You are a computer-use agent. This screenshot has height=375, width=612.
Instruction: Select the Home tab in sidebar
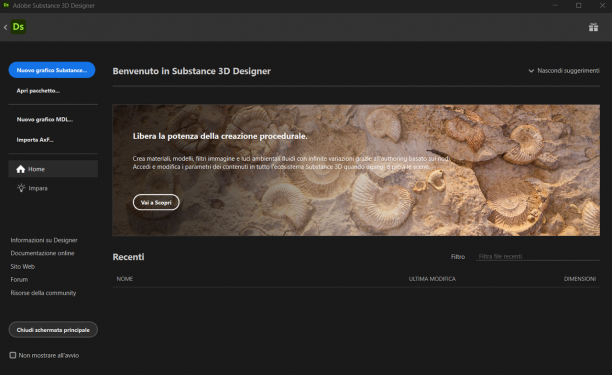53,169
